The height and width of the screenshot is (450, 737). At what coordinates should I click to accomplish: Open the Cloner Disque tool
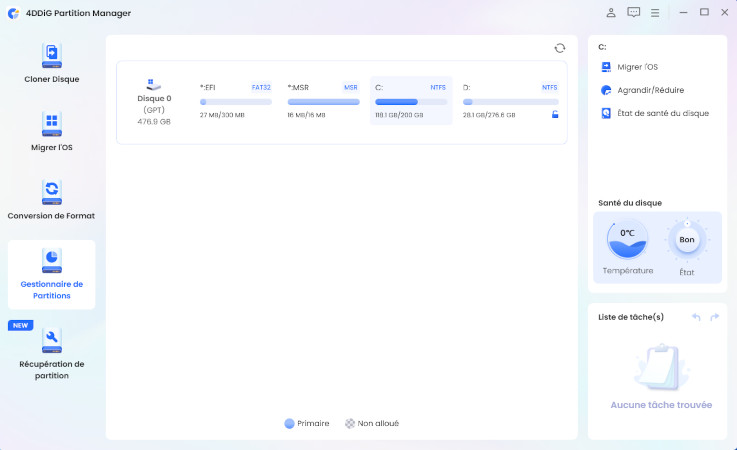tap(51, 63)
